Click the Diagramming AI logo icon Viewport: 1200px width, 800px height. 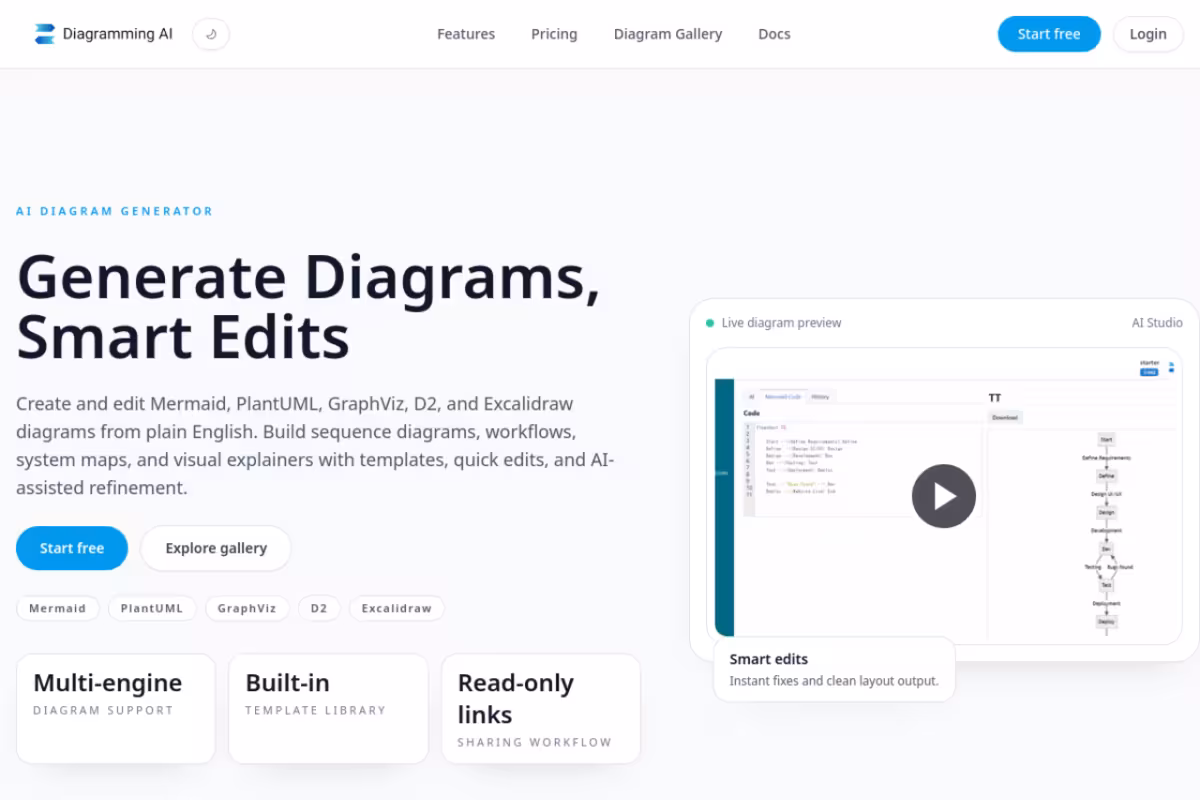coord(44,34)
